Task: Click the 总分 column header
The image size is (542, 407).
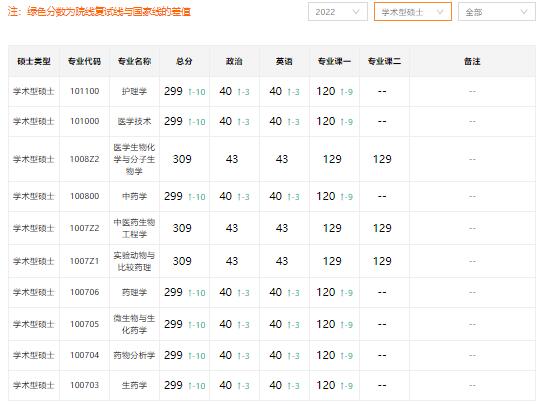Action: (x=184, y=61)
